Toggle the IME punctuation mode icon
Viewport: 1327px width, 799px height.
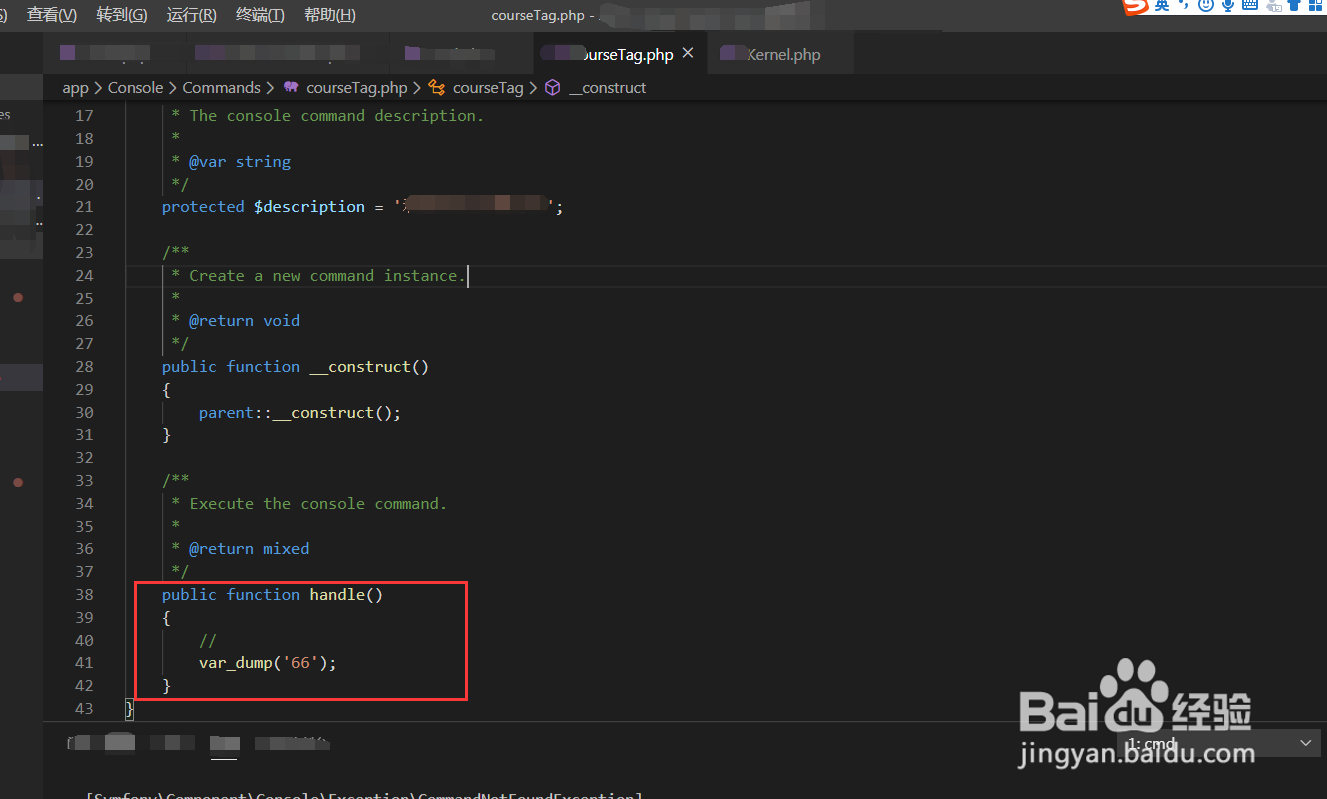1183,6
